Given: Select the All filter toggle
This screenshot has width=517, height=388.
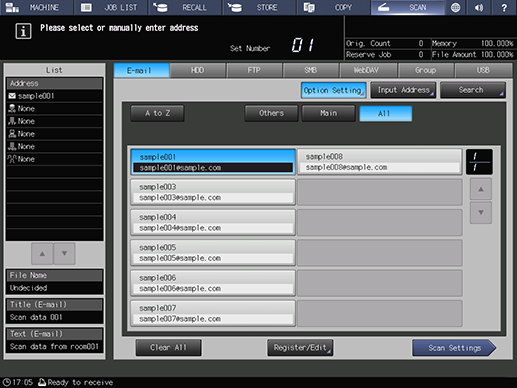Looking at the screenshot, I should point(385,114).
